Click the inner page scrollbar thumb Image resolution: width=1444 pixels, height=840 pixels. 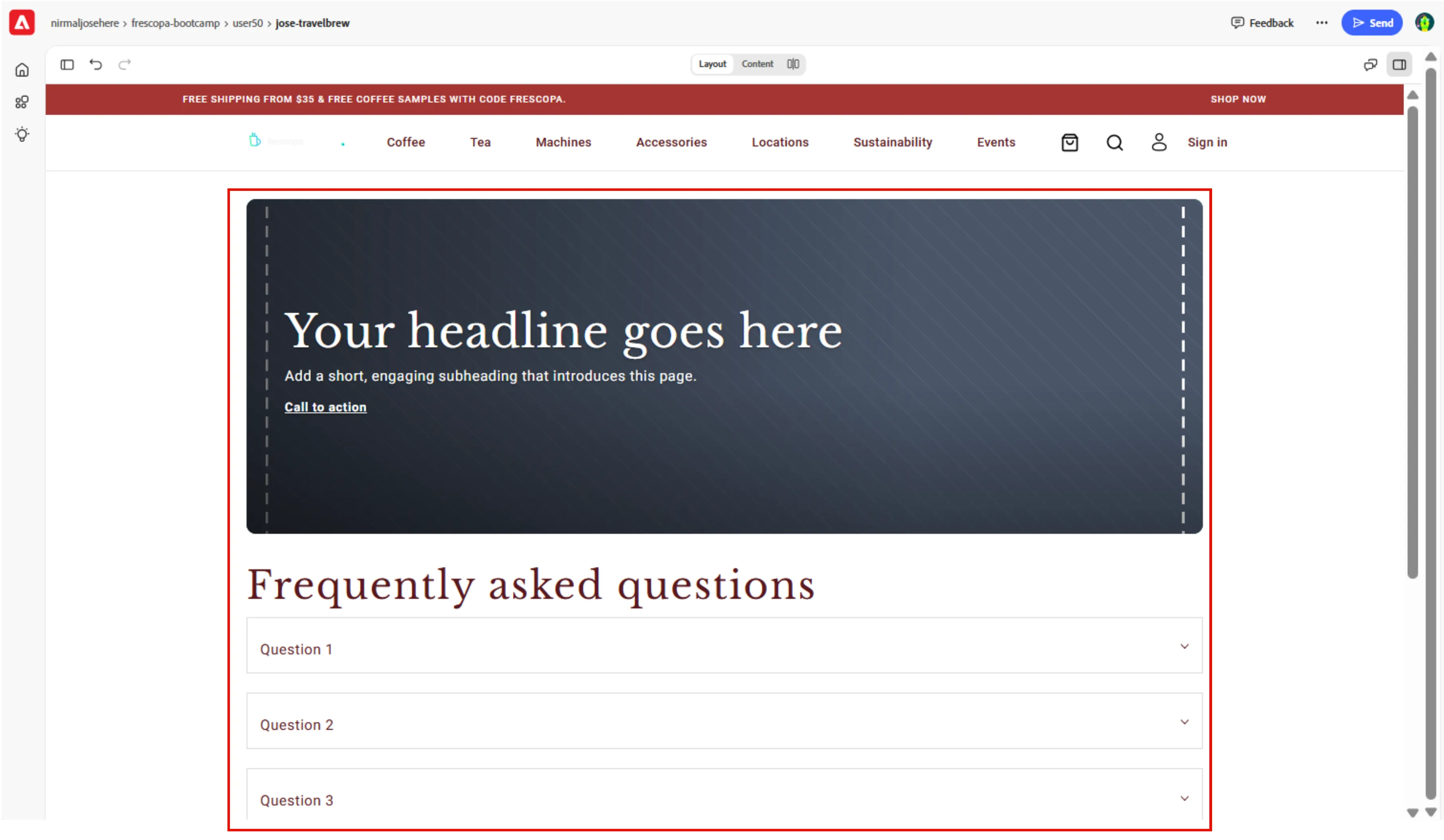(x=1413, y=343)
